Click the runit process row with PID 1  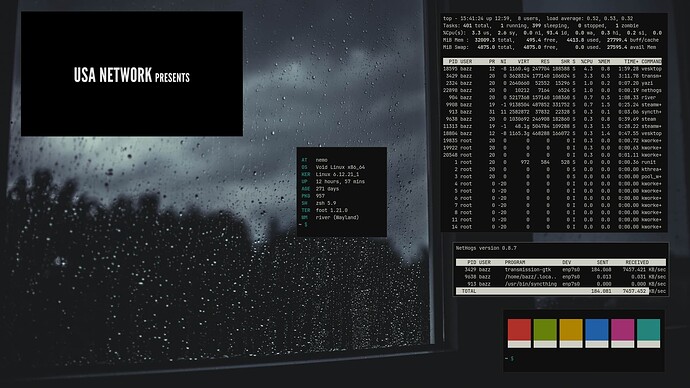[x=552, y=162]
